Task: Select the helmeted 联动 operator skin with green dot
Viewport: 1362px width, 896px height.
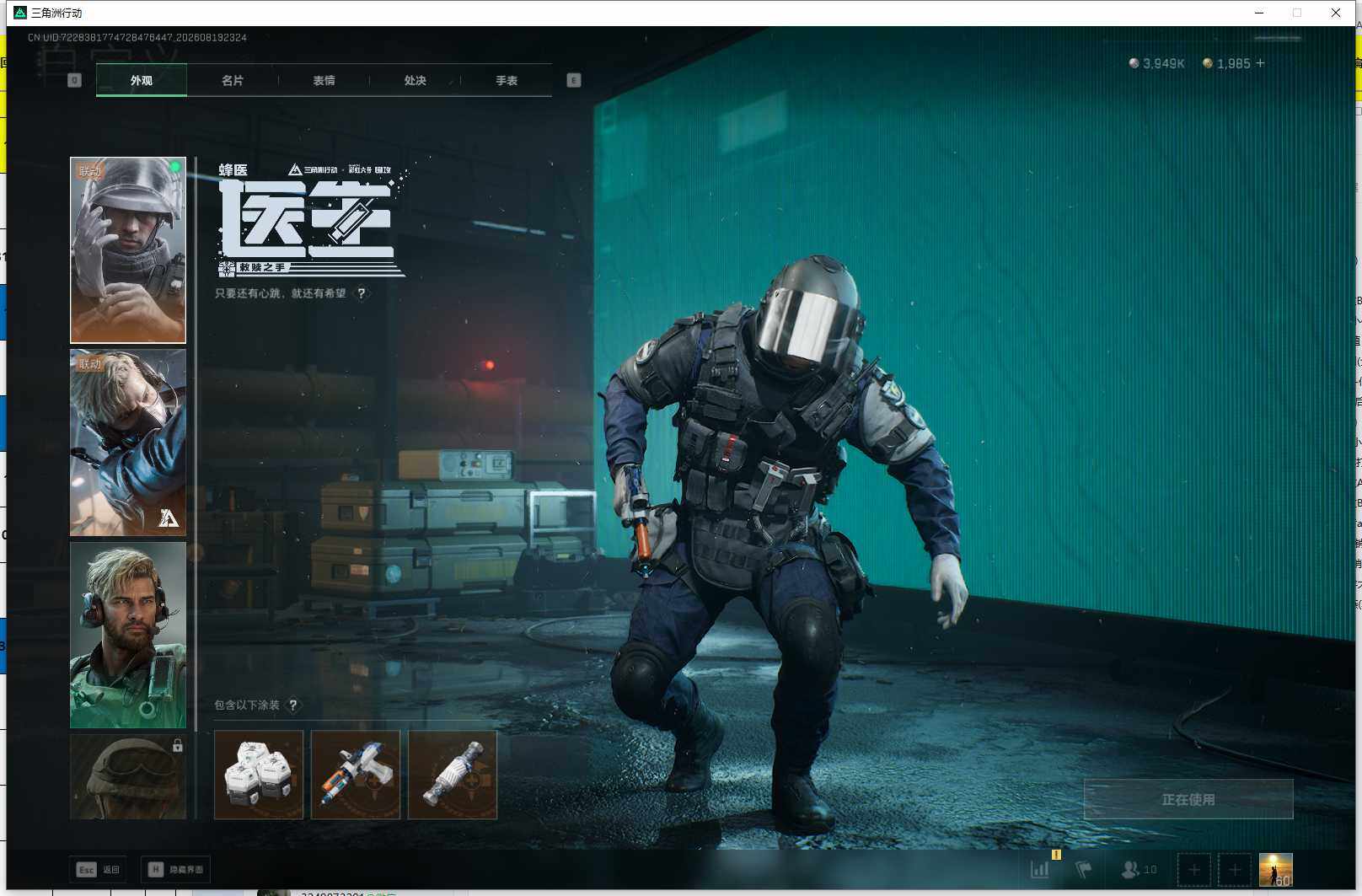Action: pos(128,250)
